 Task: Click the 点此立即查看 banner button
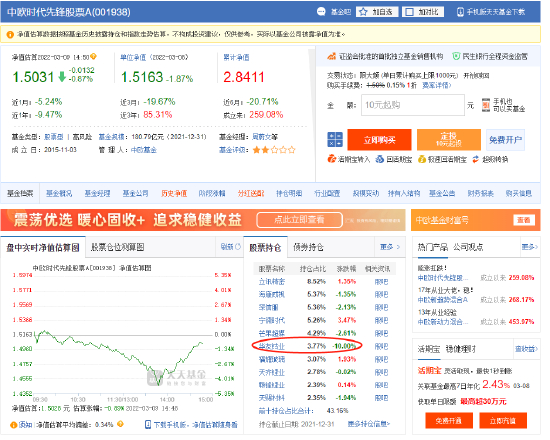coord(299,220)
